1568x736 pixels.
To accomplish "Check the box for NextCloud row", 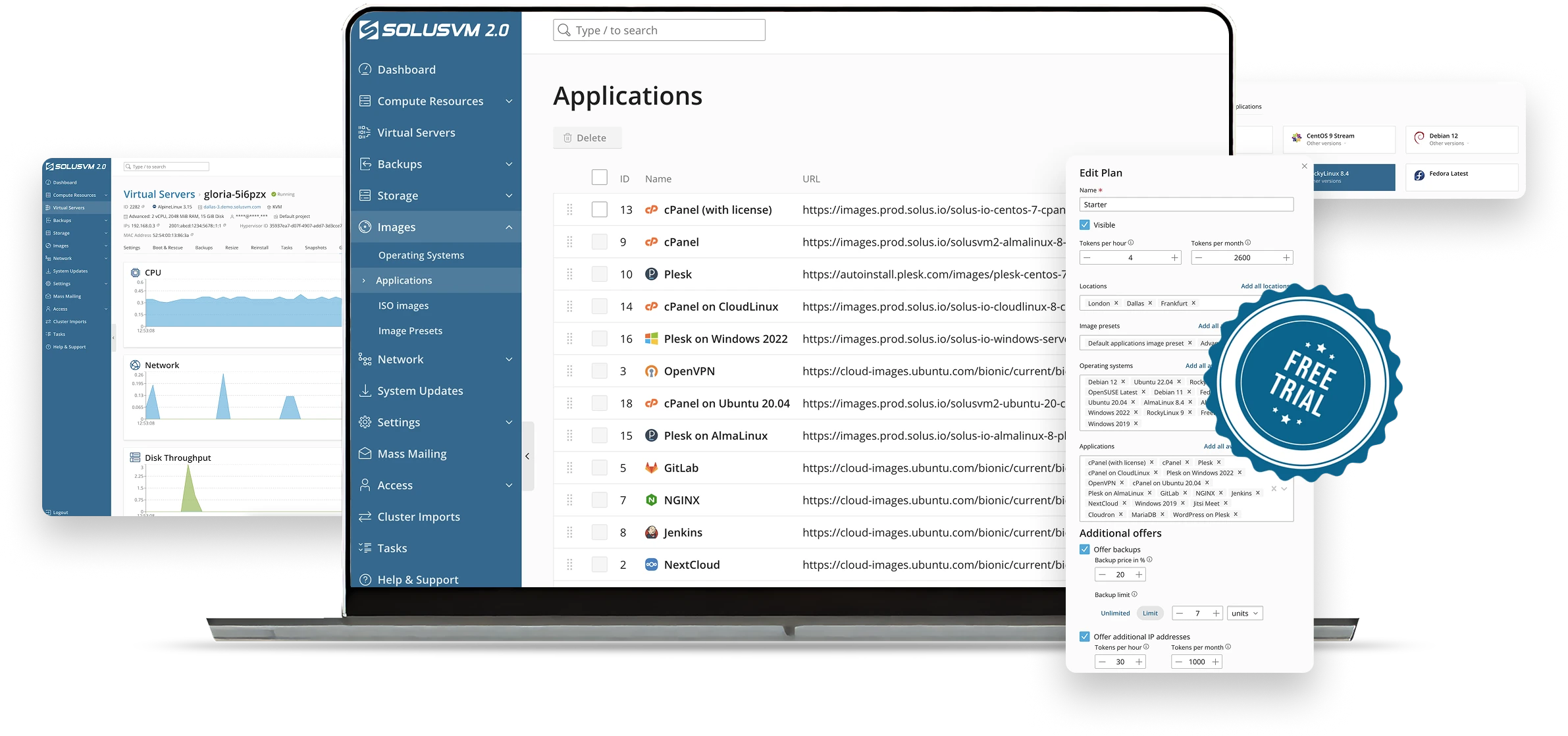I will [x=599, y=564].
